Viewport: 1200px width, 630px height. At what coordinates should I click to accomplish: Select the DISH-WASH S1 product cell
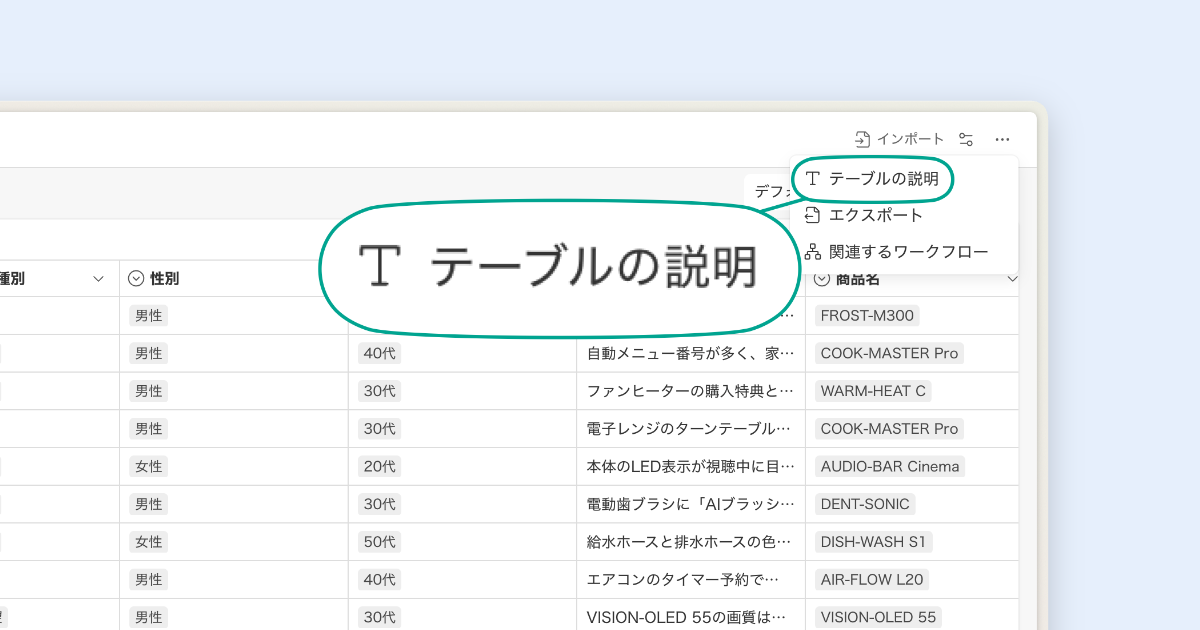click(873, 542)
